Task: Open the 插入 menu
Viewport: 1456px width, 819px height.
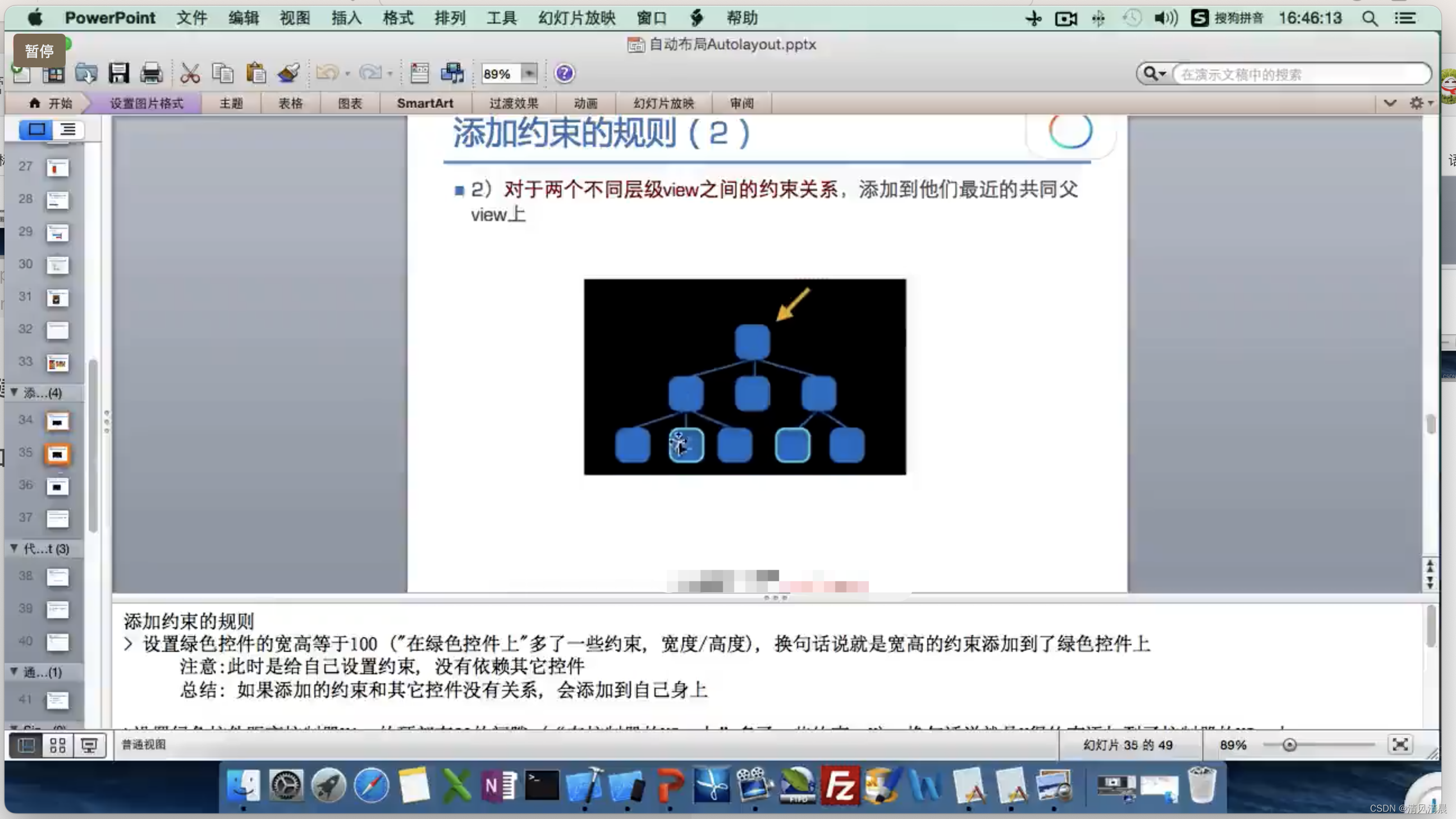Action: click(346, 18)
